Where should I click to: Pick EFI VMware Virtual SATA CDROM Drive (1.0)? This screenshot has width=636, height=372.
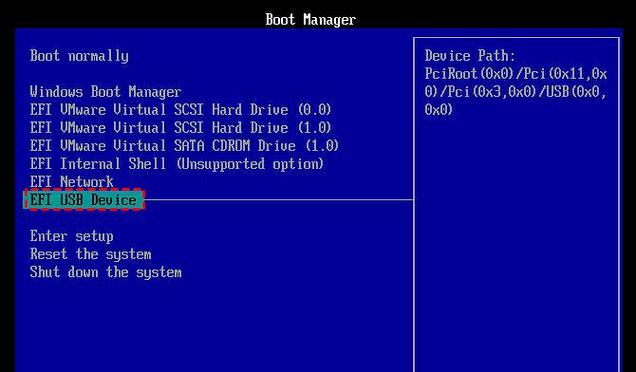coord(185,146)
